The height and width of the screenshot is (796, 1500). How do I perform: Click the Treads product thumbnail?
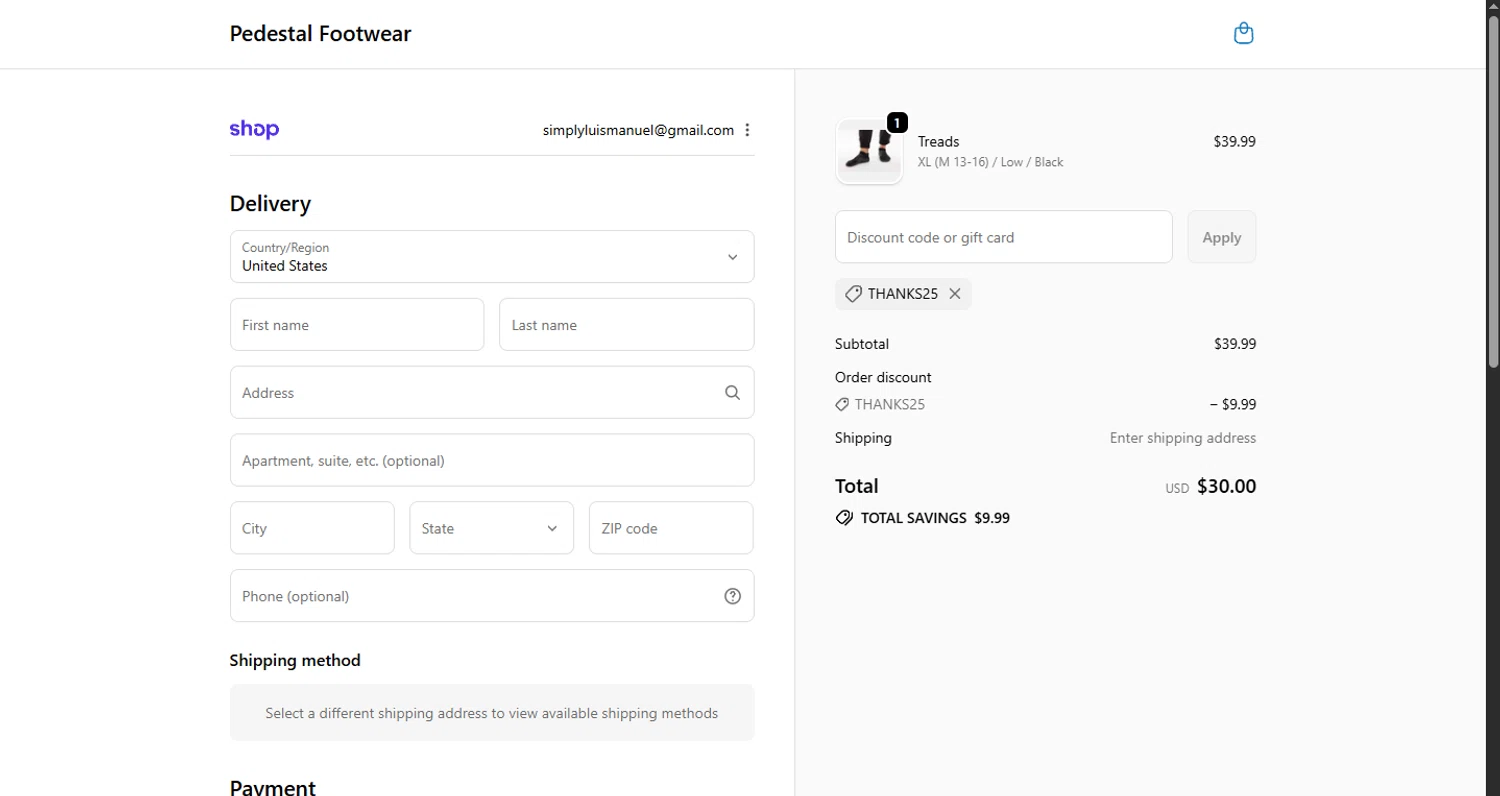tap(869, 151)
